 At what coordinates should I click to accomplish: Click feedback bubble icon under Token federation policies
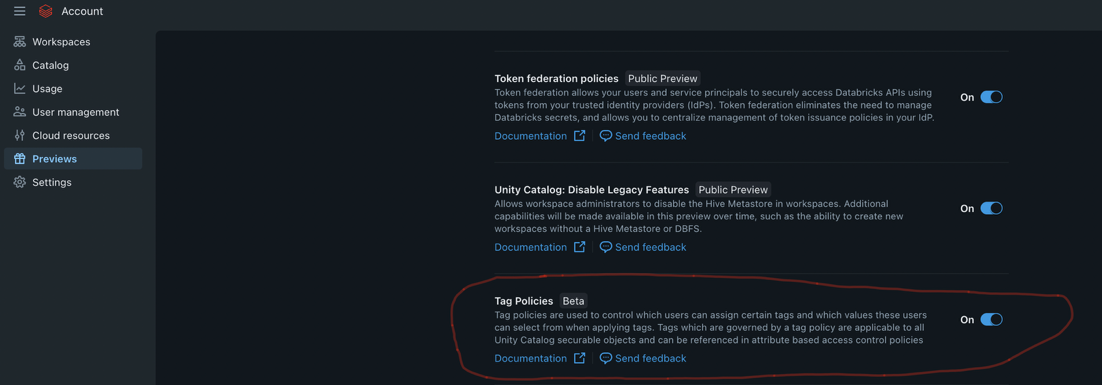[x=606, y=136]
